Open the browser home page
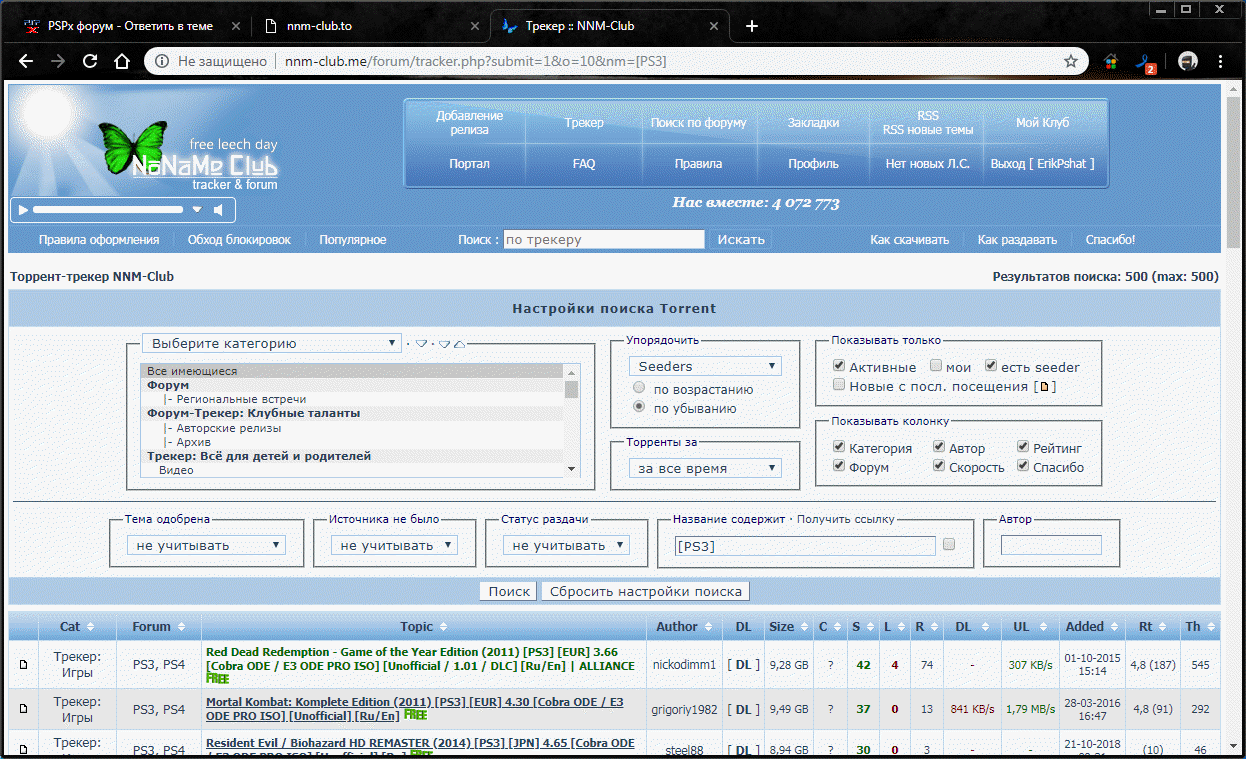The image size is (1246, 759). (122, 61)
